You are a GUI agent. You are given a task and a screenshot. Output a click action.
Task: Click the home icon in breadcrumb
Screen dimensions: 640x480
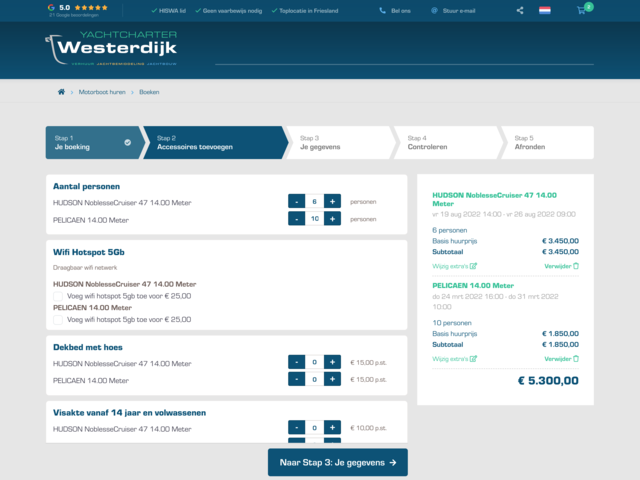tap(61, 91)
